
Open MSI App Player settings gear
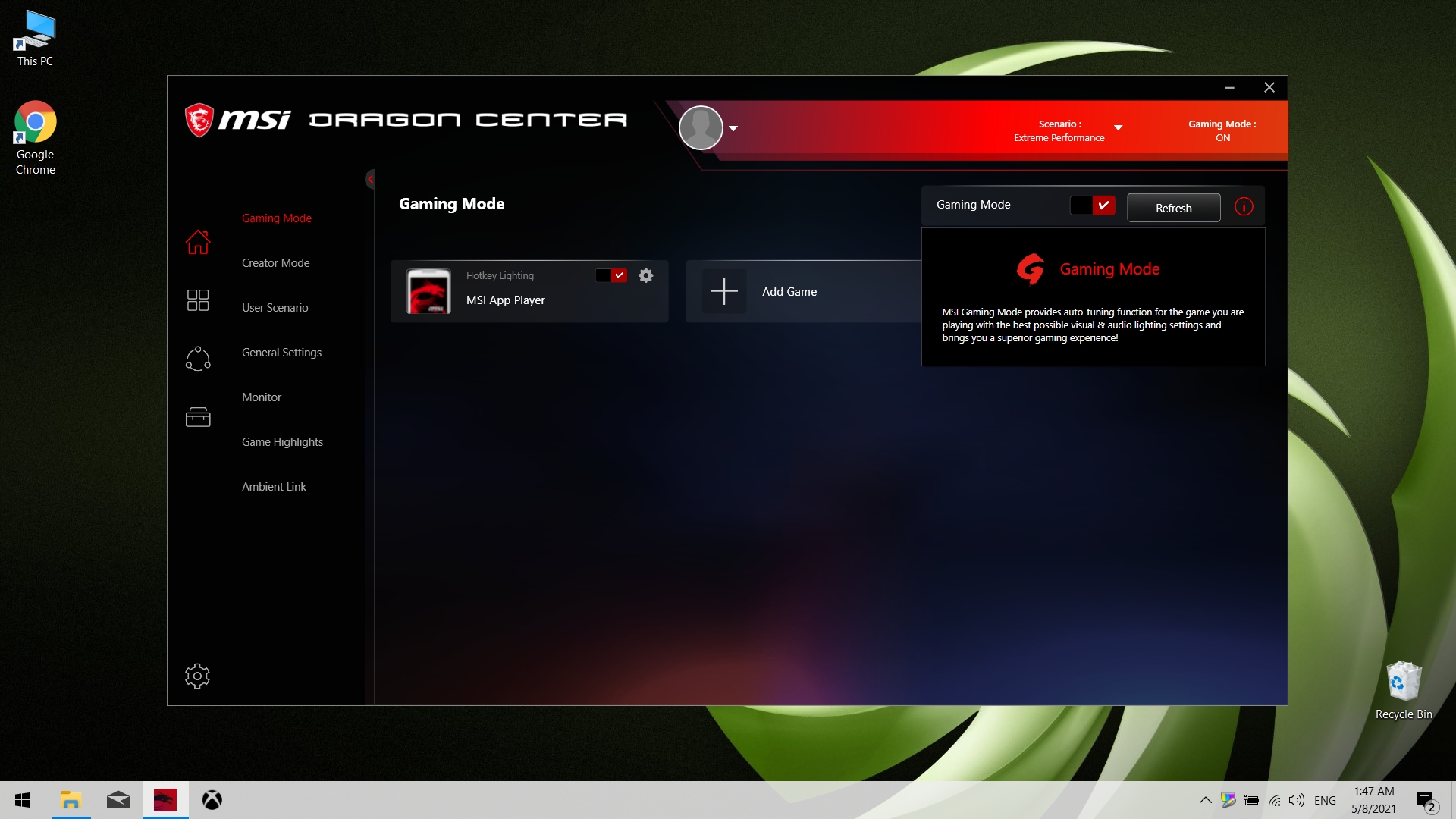[646, 275]
